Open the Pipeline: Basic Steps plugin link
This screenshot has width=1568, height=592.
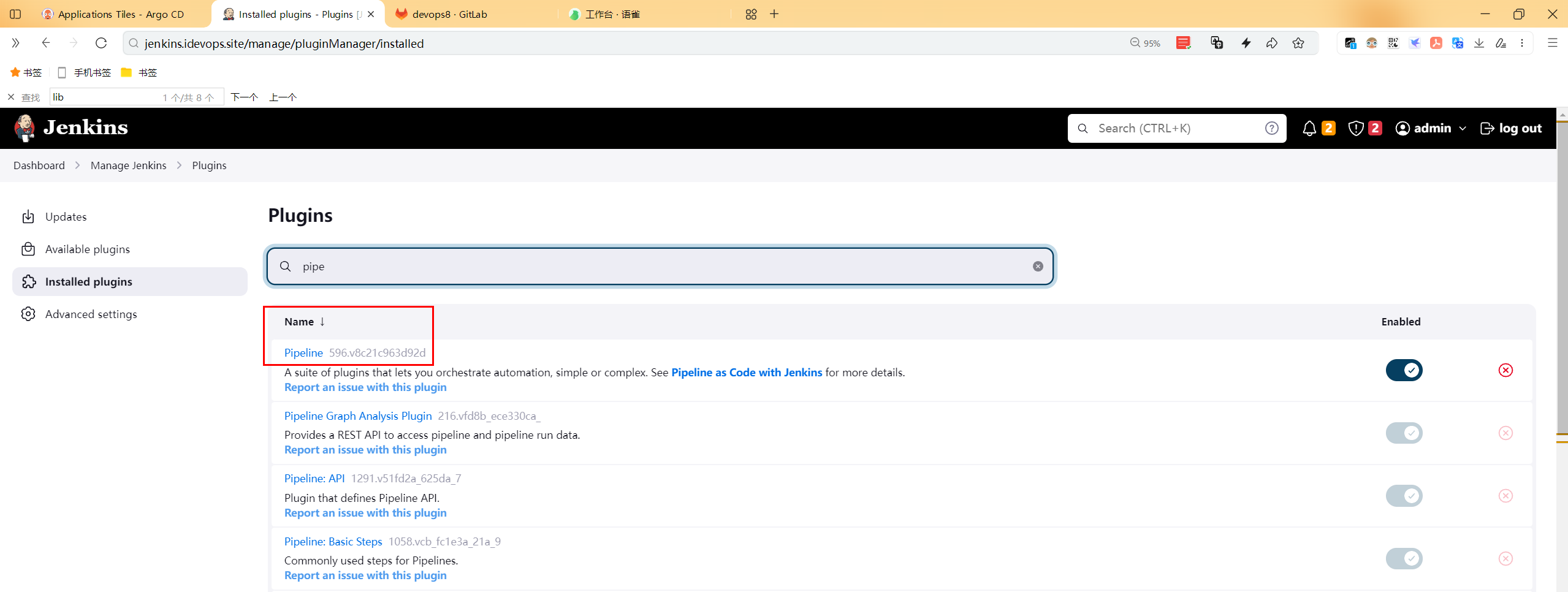coord(333,542)
